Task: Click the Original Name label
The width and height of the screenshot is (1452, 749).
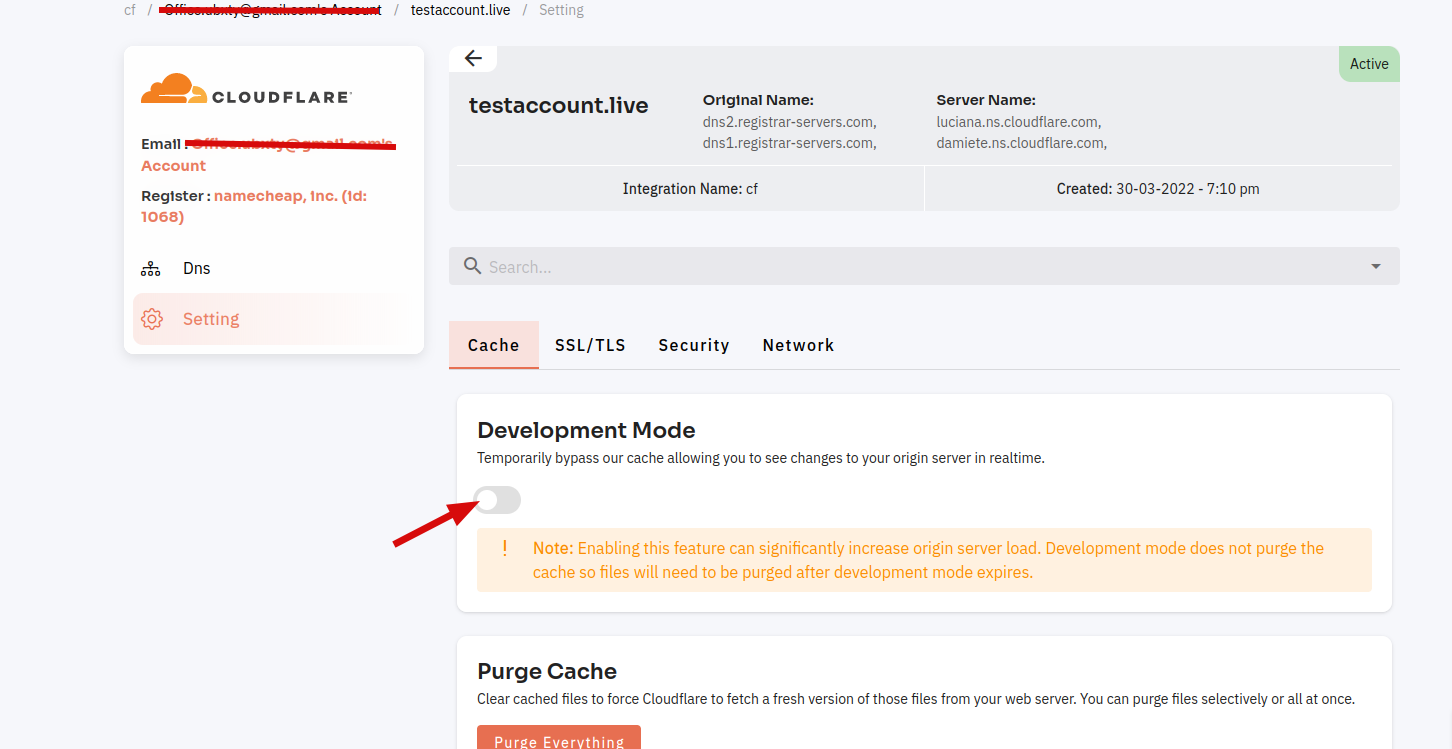Action: [x=758, y=100]
